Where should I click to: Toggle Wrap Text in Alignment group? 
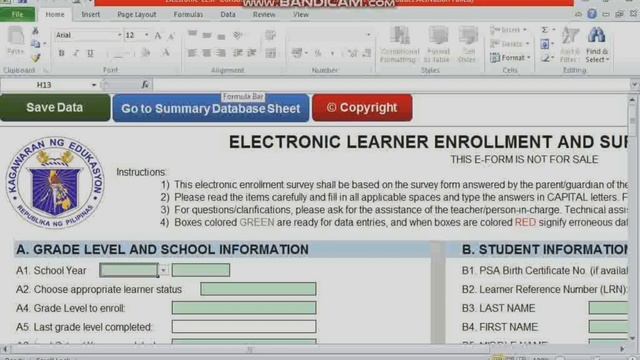270,36
